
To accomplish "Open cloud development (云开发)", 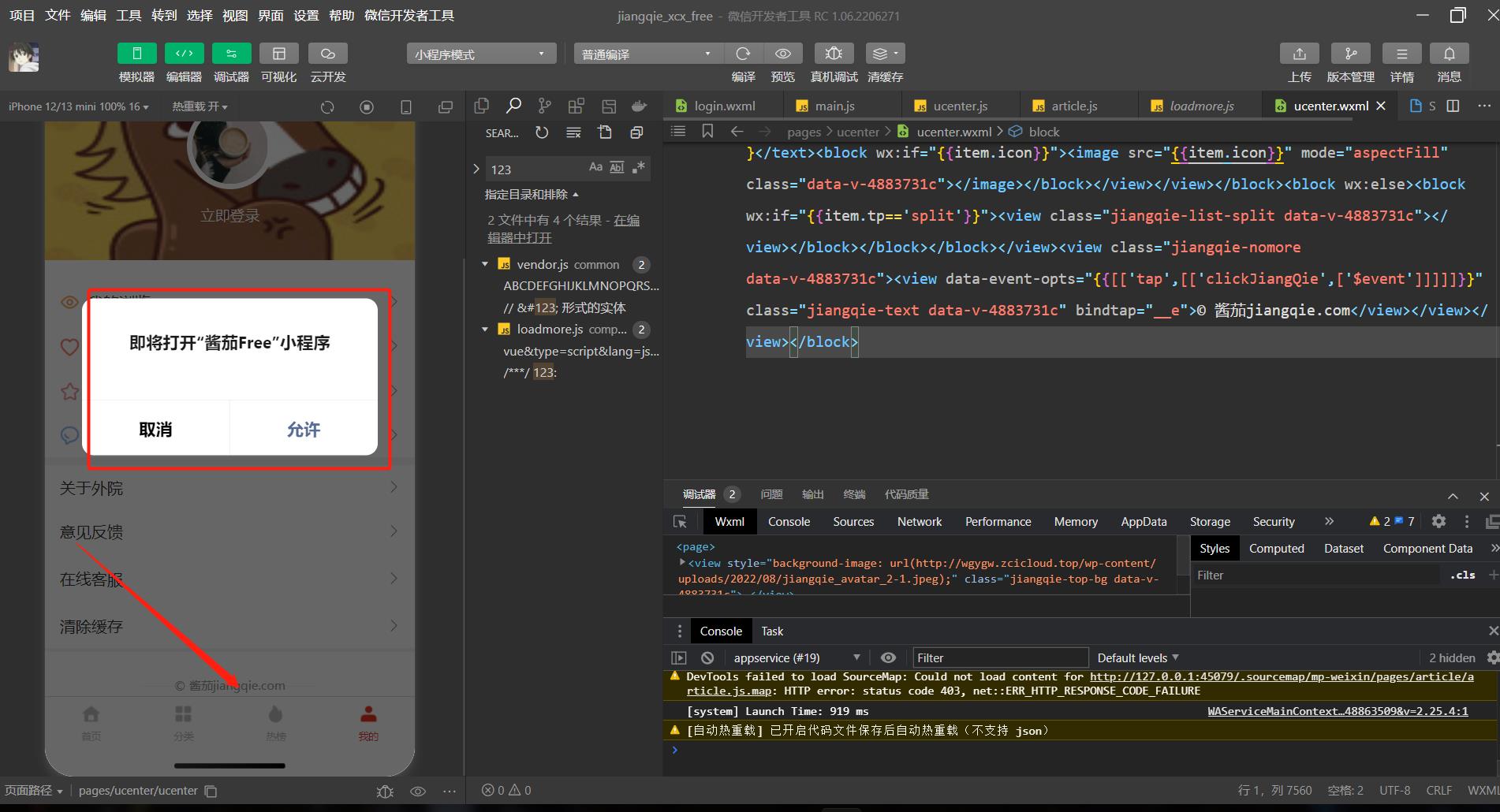I will click(x=327, y=54).
